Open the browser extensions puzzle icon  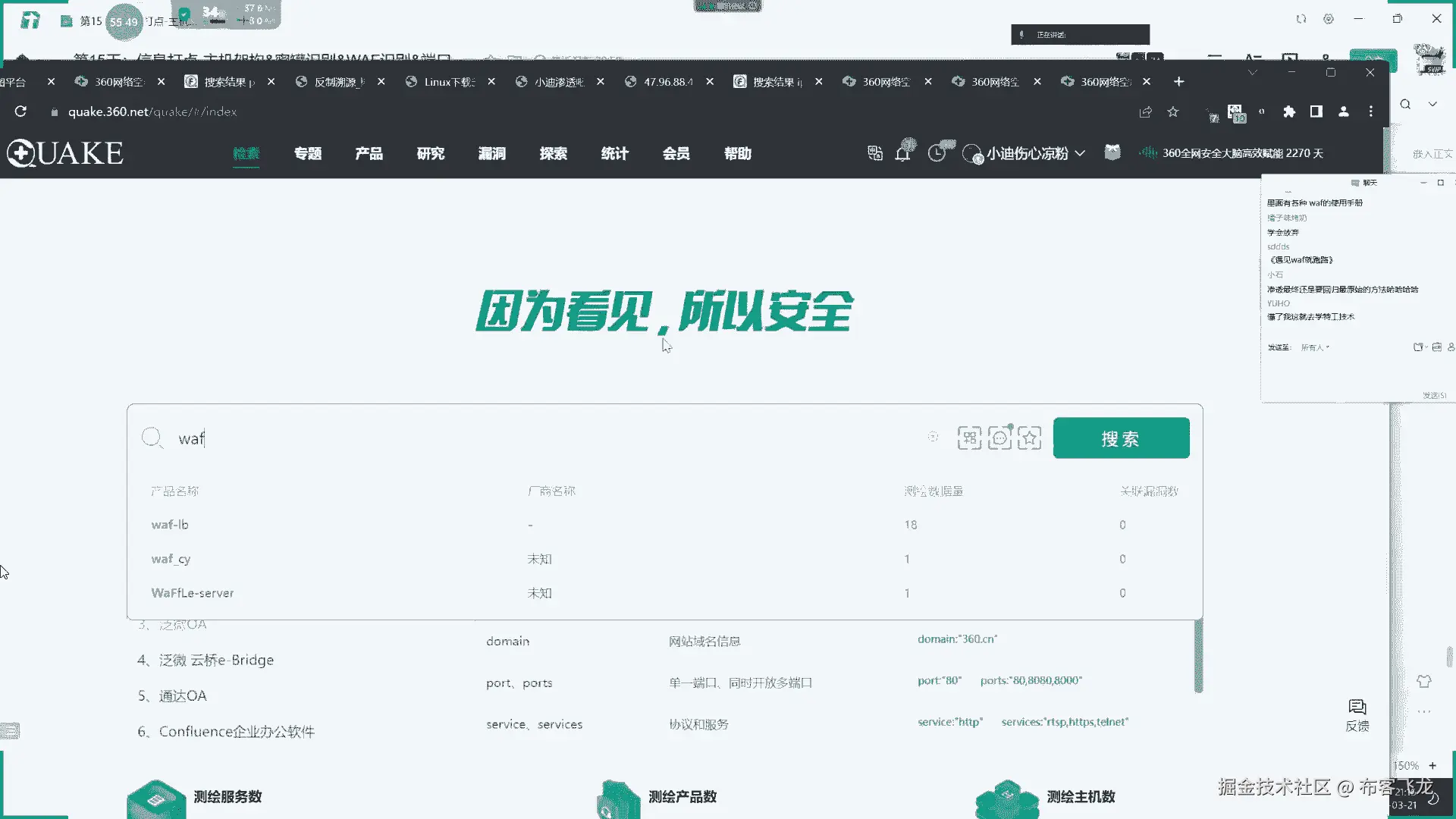[1289, 111]
